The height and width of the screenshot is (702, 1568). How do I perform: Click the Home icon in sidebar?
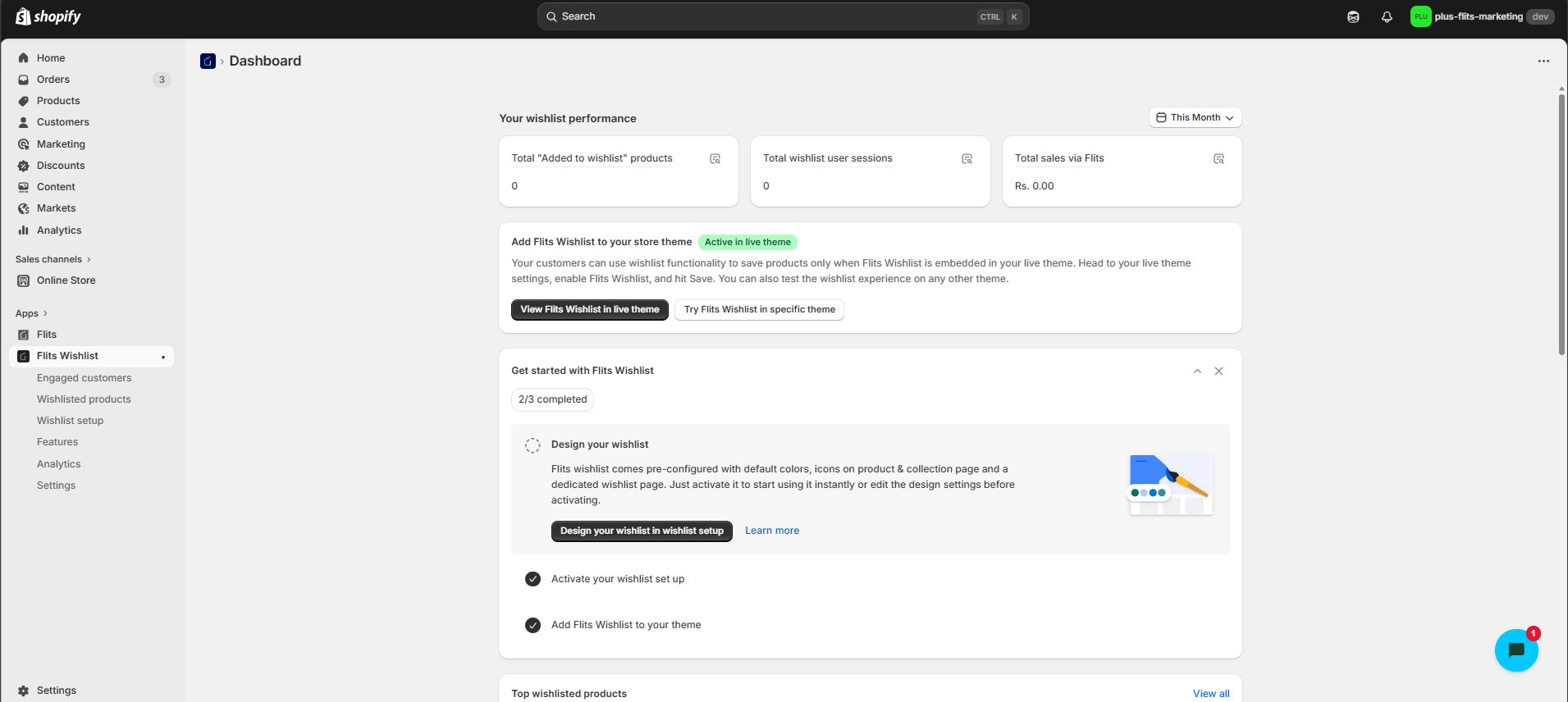pyautogui.click(x=24, y=58)
